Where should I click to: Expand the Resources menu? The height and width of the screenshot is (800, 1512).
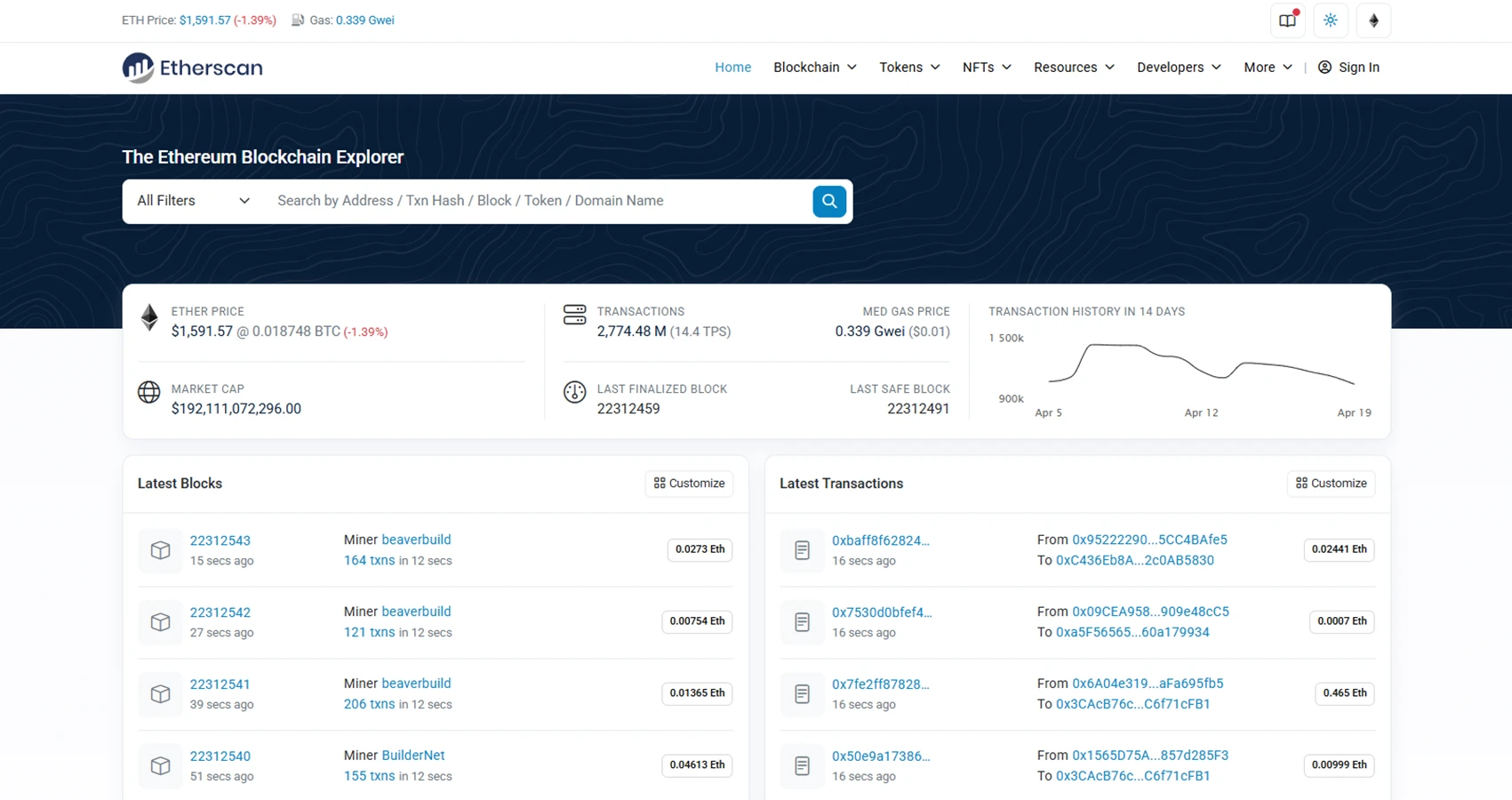(1074, 68)
